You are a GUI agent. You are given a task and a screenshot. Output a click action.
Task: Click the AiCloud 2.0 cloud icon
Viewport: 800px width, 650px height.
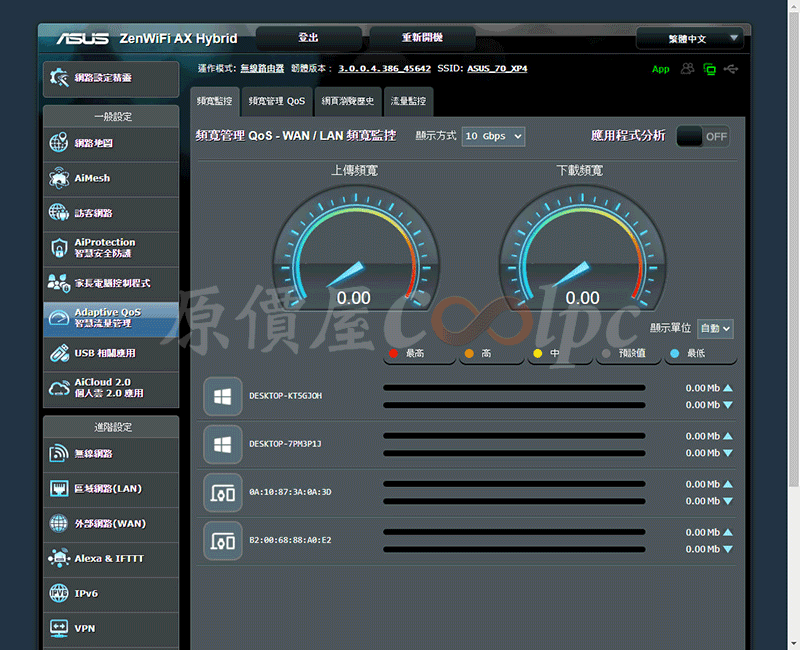coord(59,388)
